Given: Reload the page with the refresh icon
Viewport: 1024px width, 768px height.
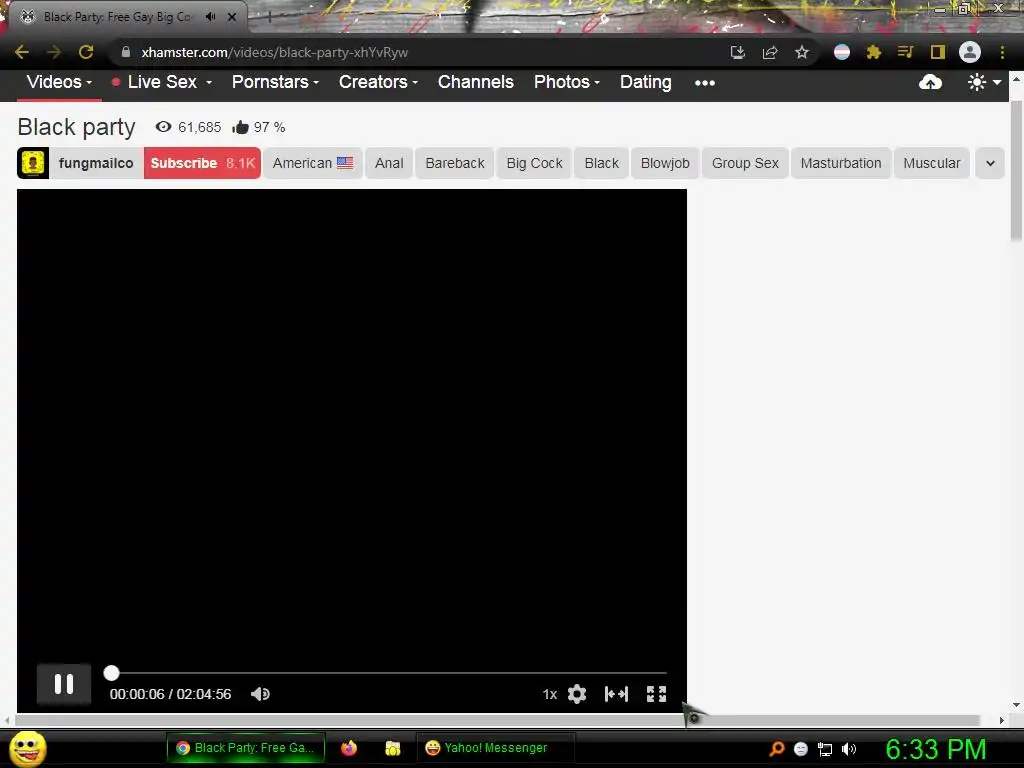Looking at the screenshot, I should click(86, 52).
